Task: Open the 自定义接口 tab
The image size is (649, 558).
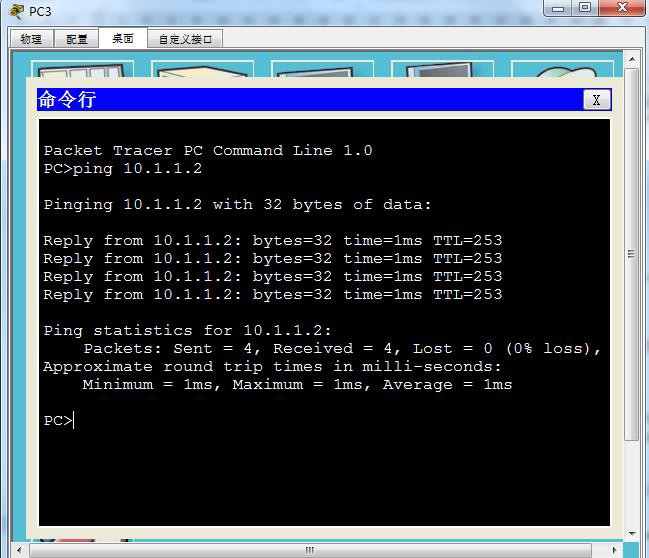Action: pyautogui.click(x=185, y=39)
